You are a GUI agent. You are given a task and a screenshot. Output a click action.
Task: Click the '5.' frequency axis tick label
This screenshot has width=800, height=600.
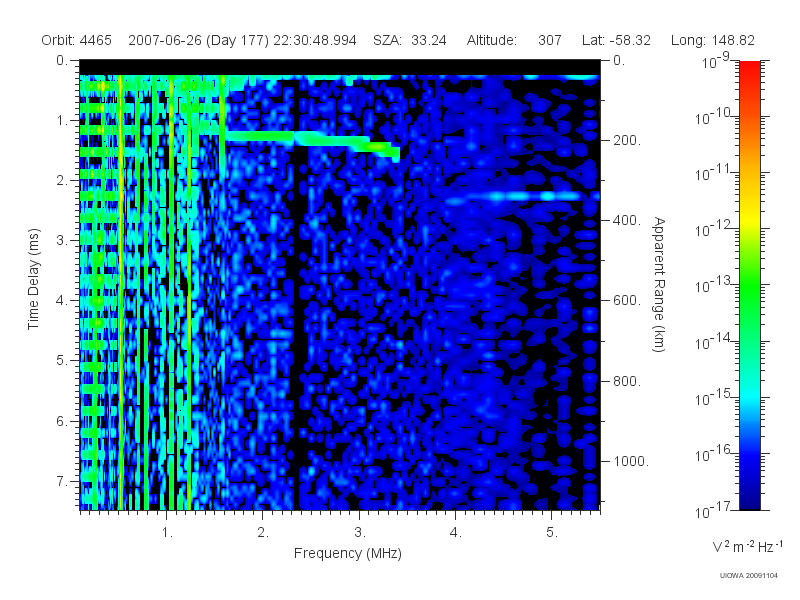[552, 533]
